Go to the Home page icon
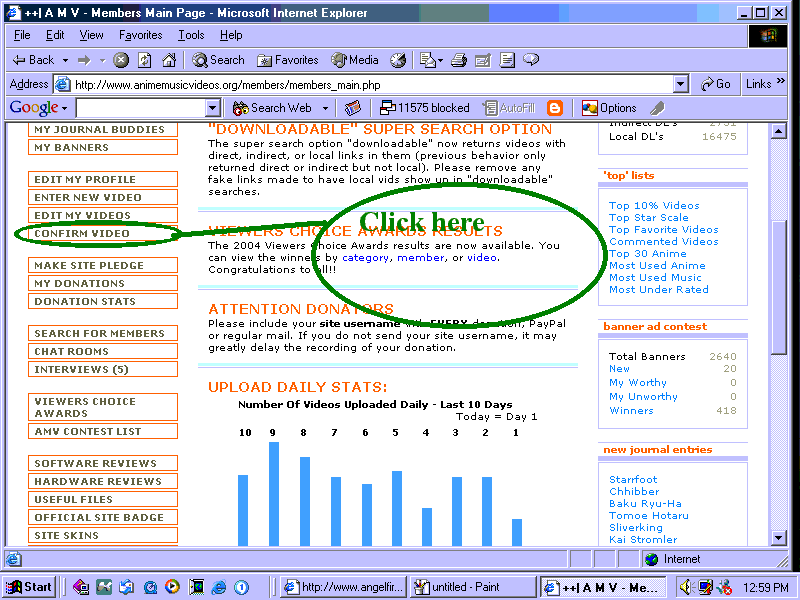800x600 pixels. point(169,60)
